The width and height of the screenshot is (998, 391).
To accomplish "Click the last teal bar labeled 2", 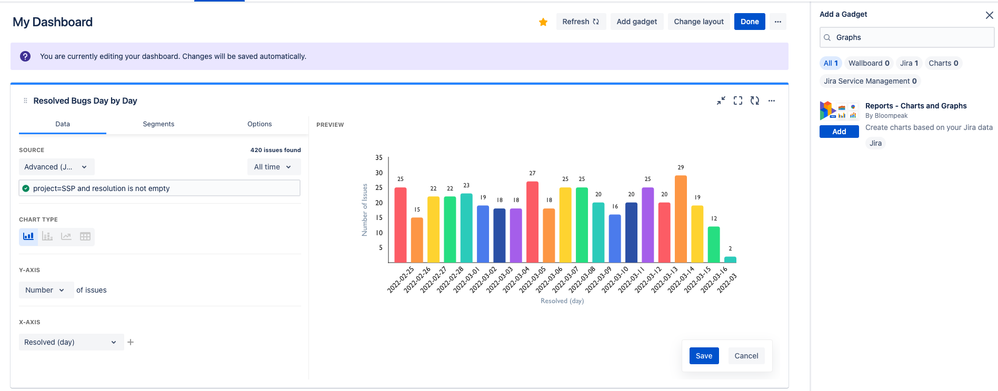I will click(730, 260).
